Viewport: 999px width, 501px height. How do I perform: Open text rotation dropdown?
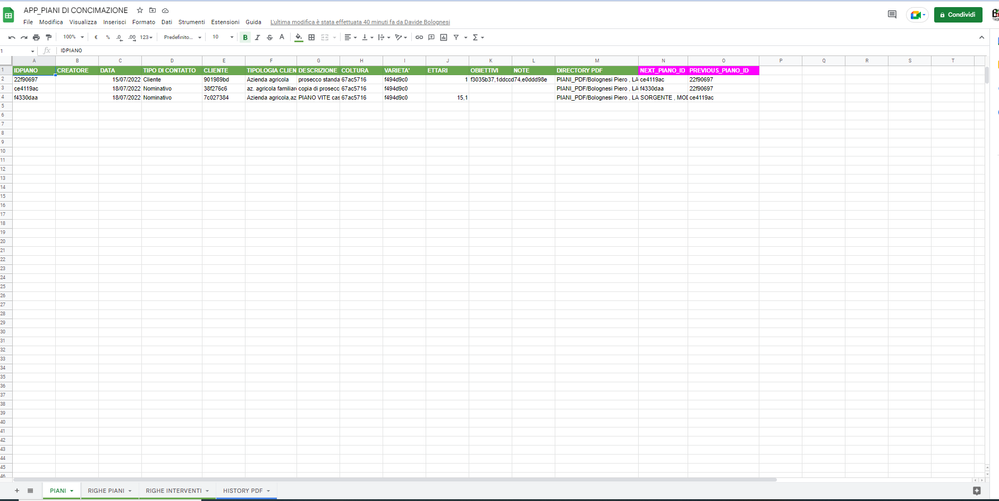tap(401, 38)
